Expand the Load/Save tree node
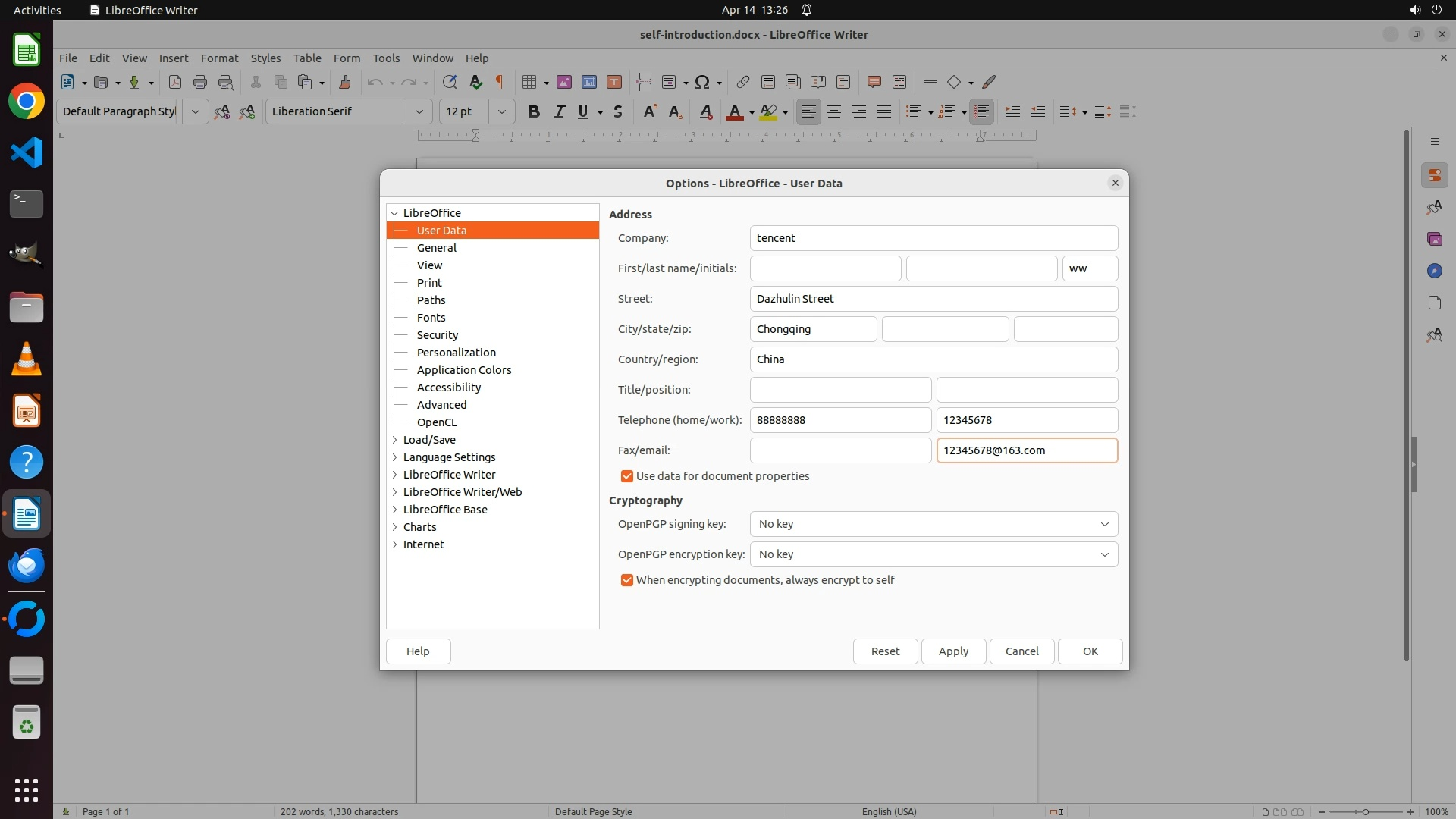 pyautogui.click(x=394, y=440)
